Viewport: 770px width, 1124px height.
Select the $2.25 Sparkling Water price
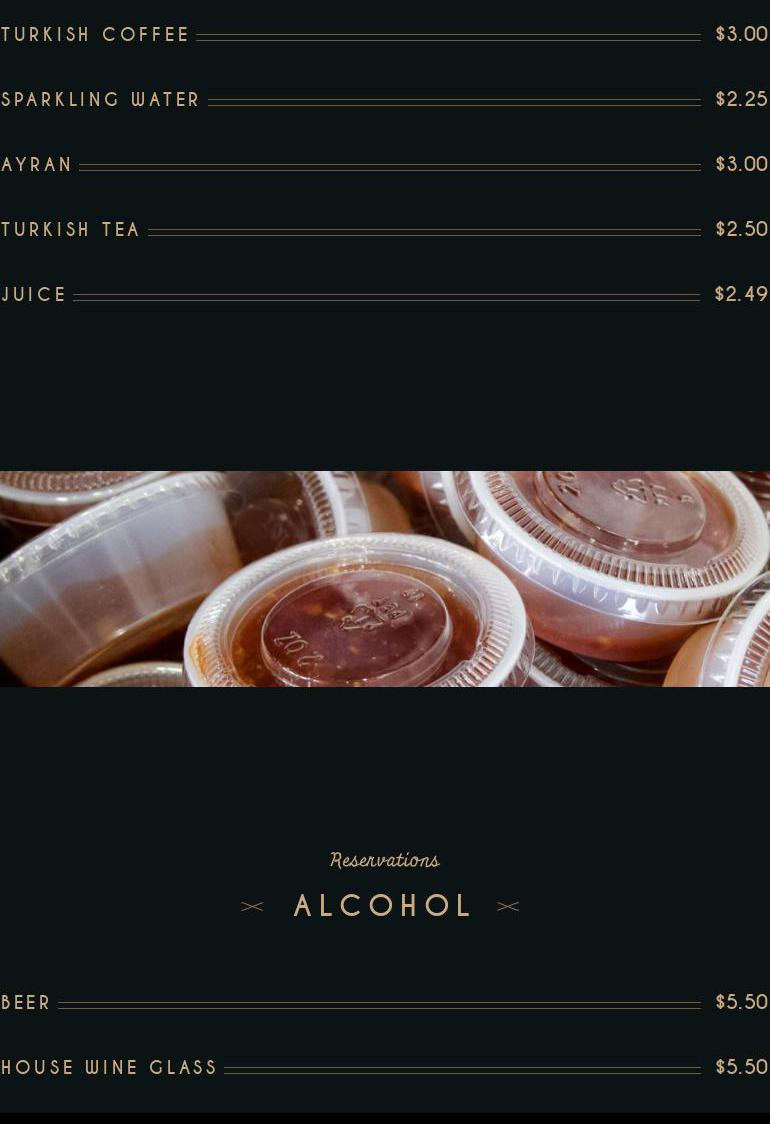point(741,99)
